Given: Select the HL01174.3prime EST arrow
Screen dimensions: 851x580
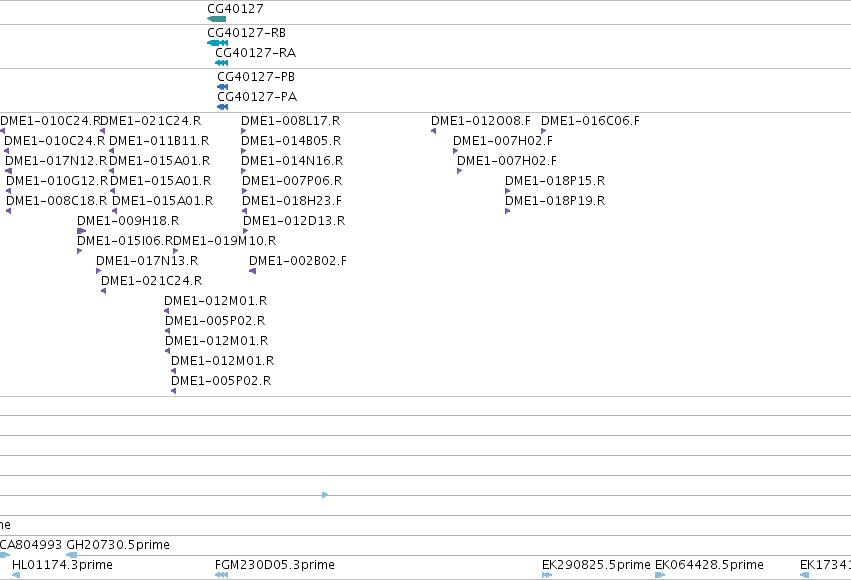Looking at the screenshot, I should pyautogui.click(x=16, y=575).
